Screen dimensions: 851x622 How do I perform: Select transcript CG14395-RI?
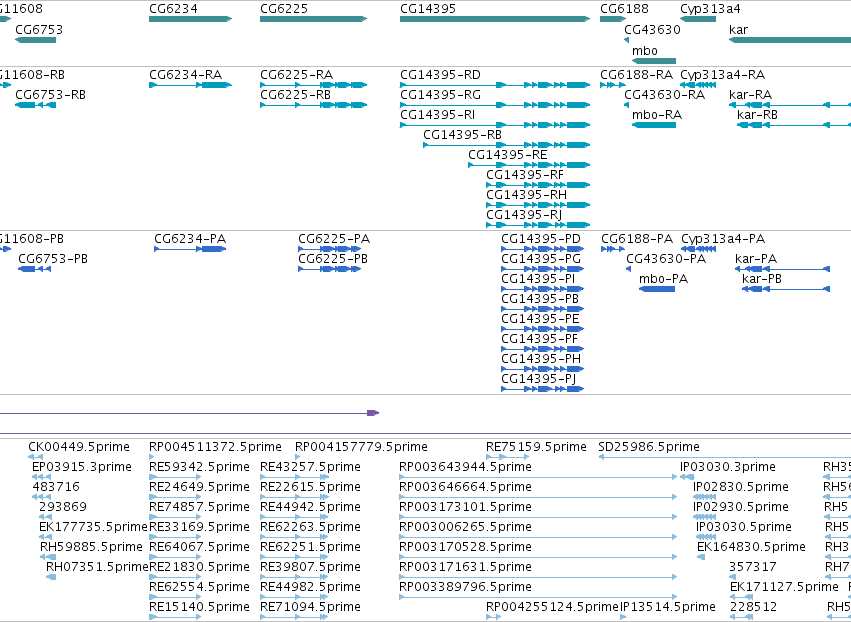[437, 115]
